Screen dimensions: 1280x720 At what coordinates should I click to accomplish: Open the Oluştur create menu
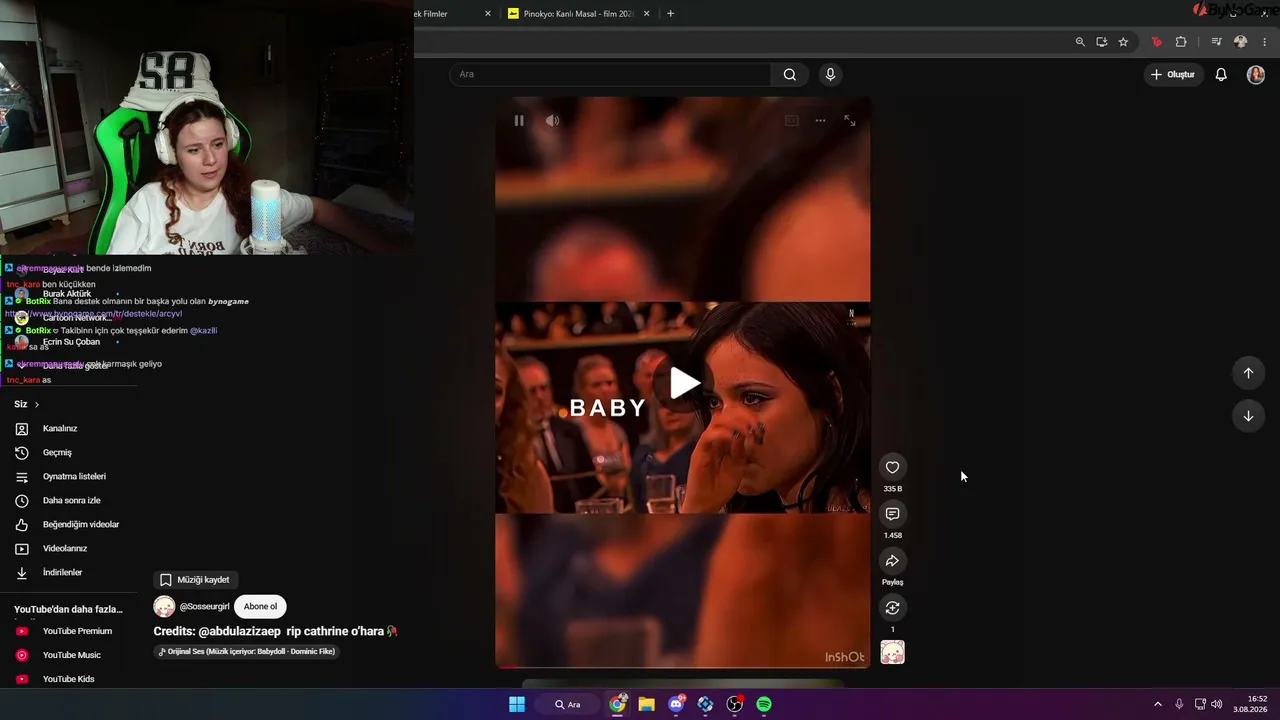coord(1173,74)
